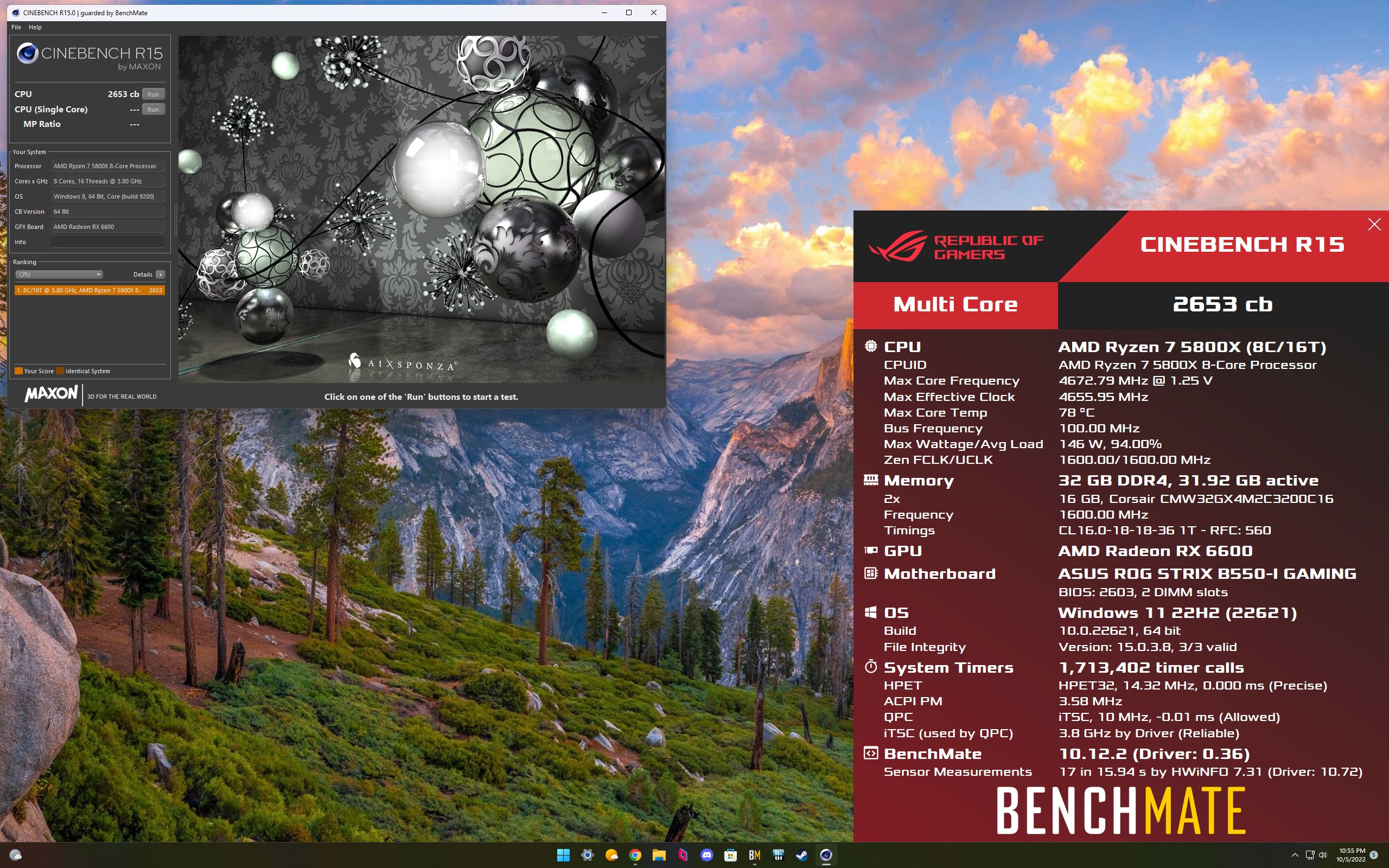The width and height of the screenshot is (1389, 868).
Task: Click the MAXON logo at bottom left
Action: click(x=51, y=394)
